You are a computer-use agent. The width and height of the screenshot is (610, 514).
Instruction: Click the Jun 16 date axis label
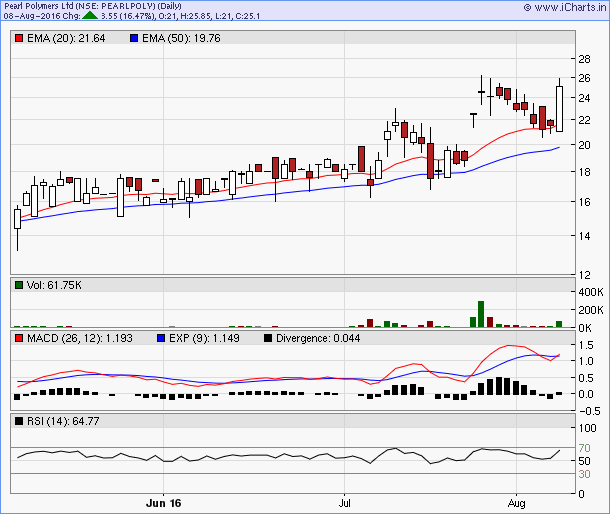163,503
